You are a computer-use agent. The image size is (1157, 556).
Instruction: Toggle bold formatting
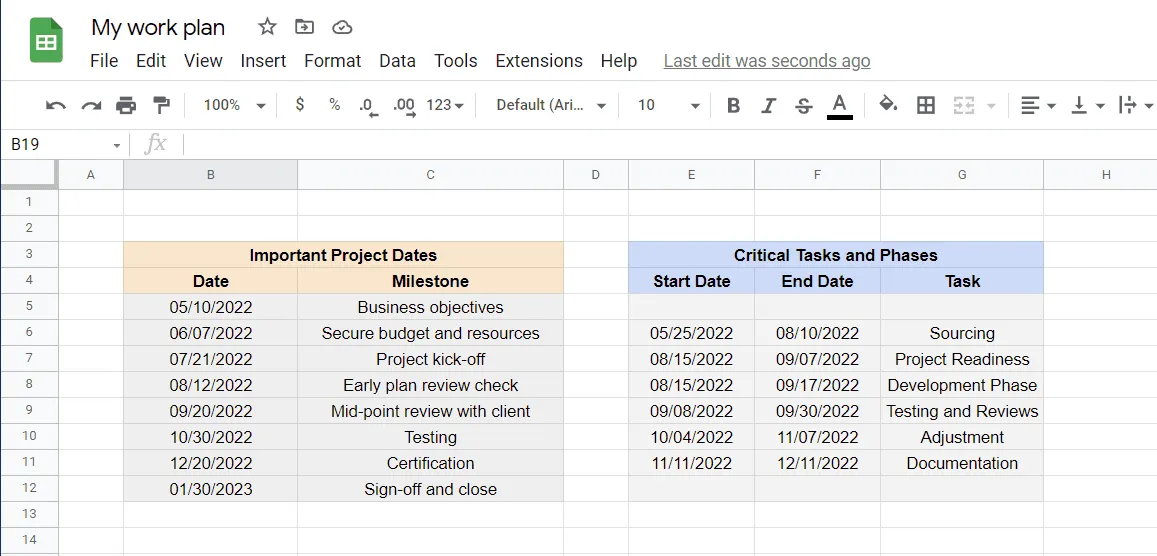coord(733,105)
